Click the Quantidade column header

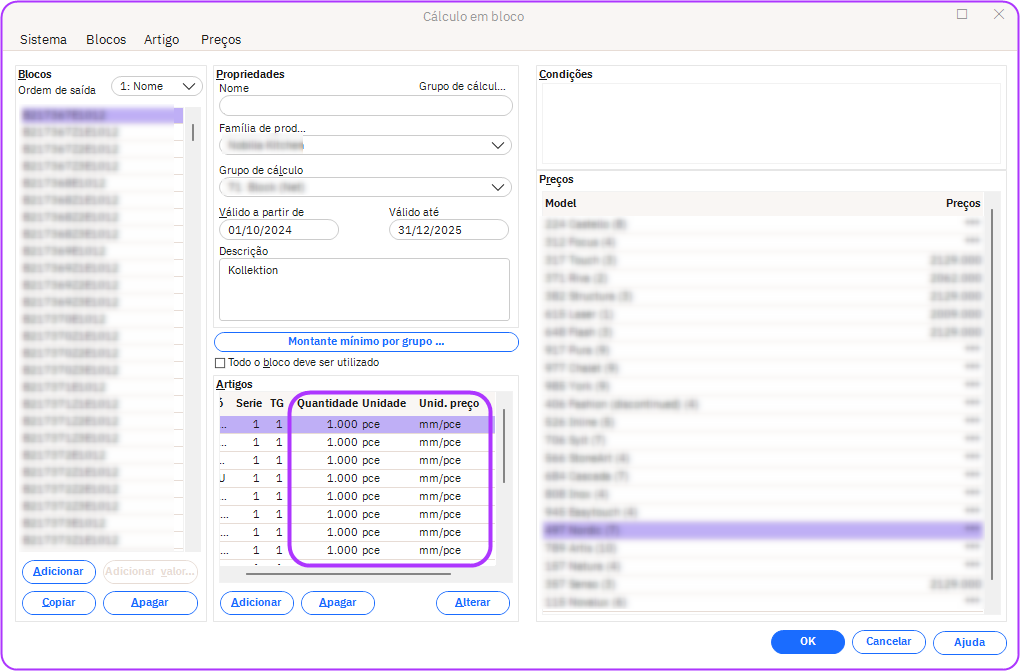click(327, 403)
